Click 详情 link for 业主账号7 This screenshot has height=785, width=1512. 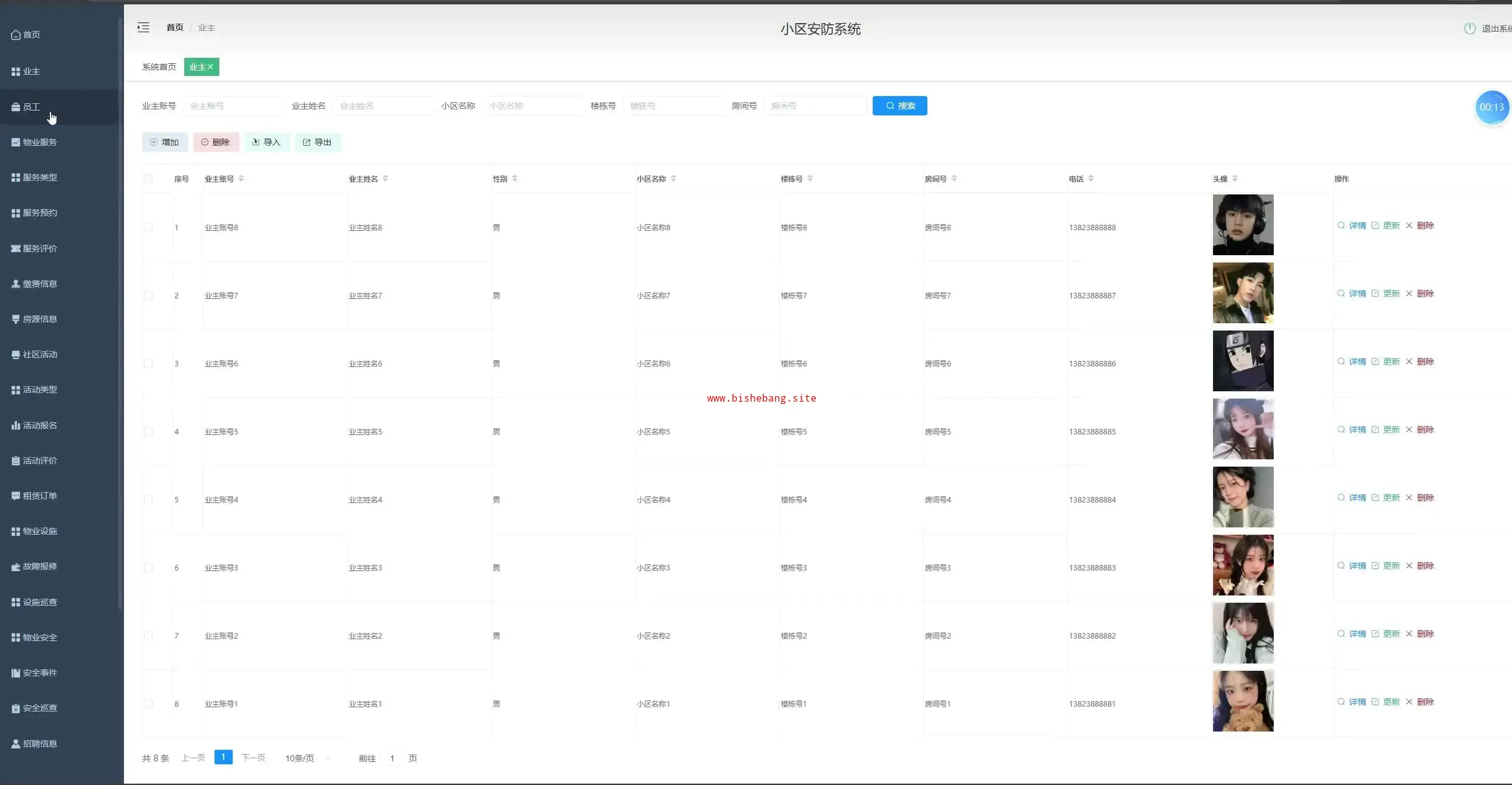coord(1356,293)
